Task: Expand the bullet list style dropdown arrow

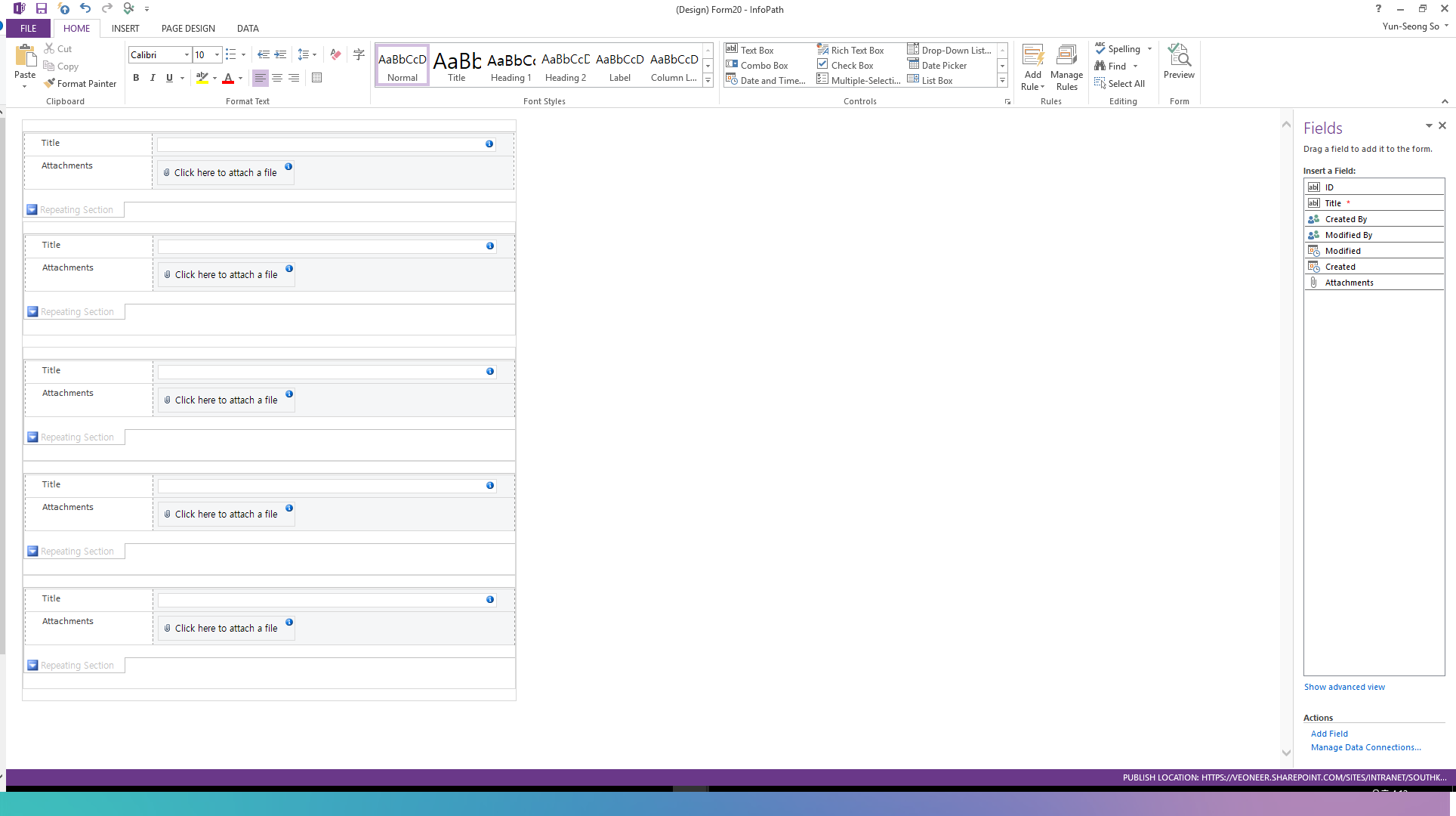Action: (243, 54)
